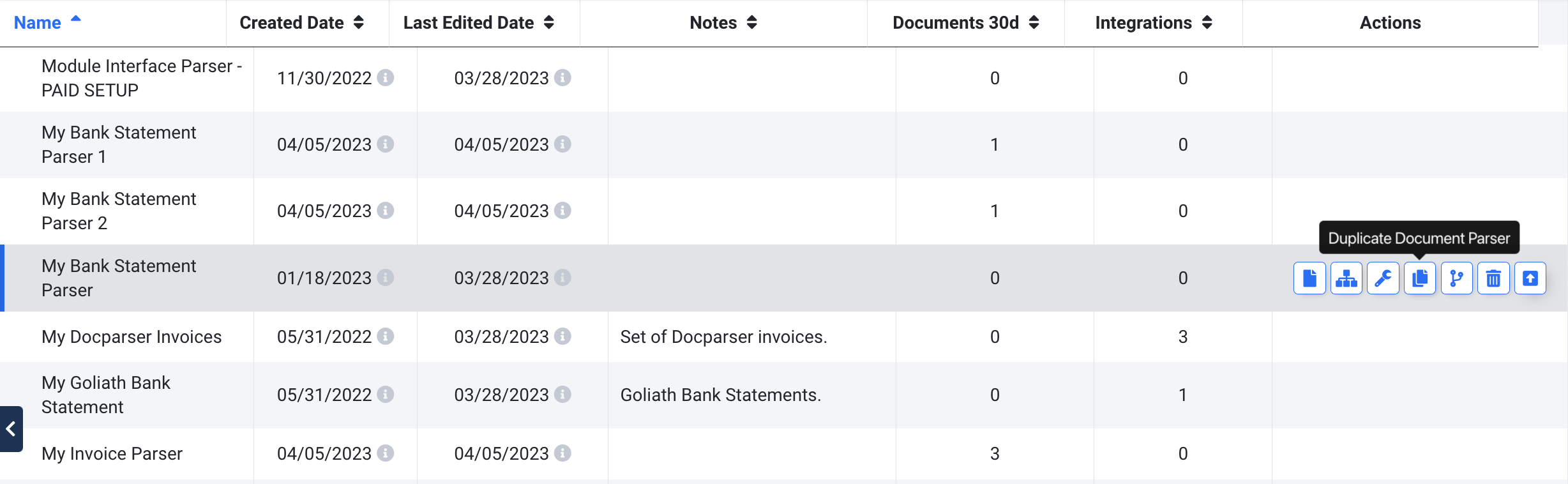The width and height of the screenshot is (1568, 484).
Task: Click the Duplicate Document Parser icon
Action: coord(1420,278)
